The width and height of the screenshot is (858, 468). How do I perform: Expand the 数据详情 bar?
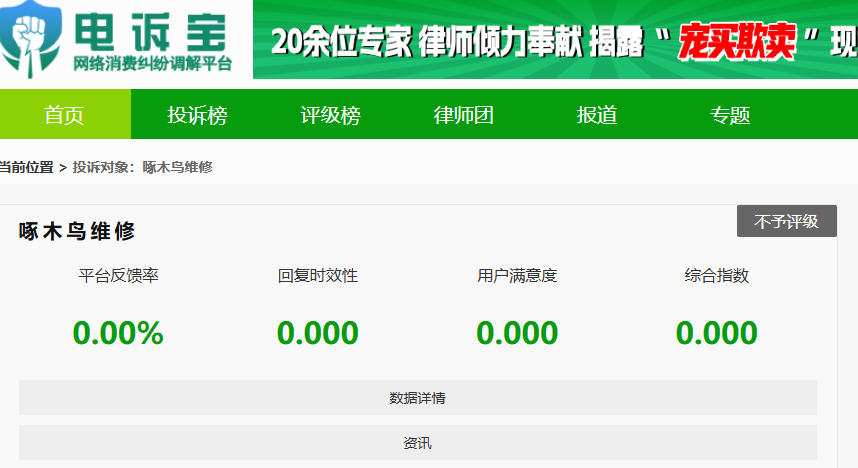[x=418, y=397]
